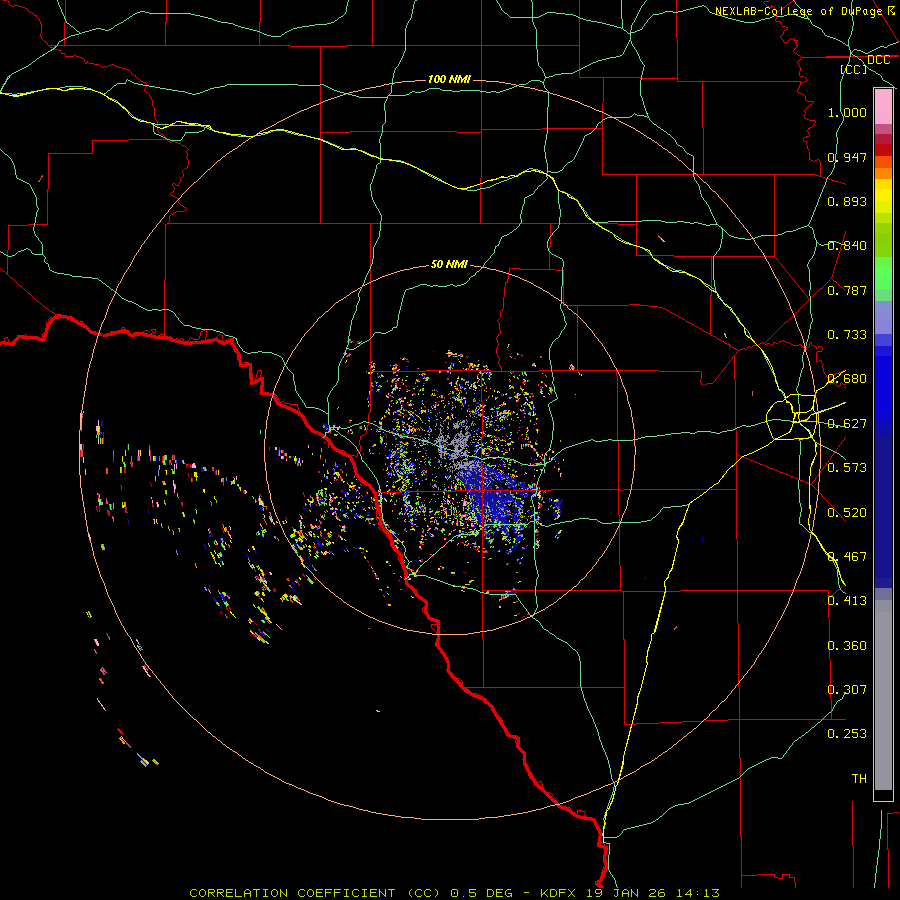Click the Correlation Coefficient KDFX caption
900x900 pixels.
coord(454,893)
